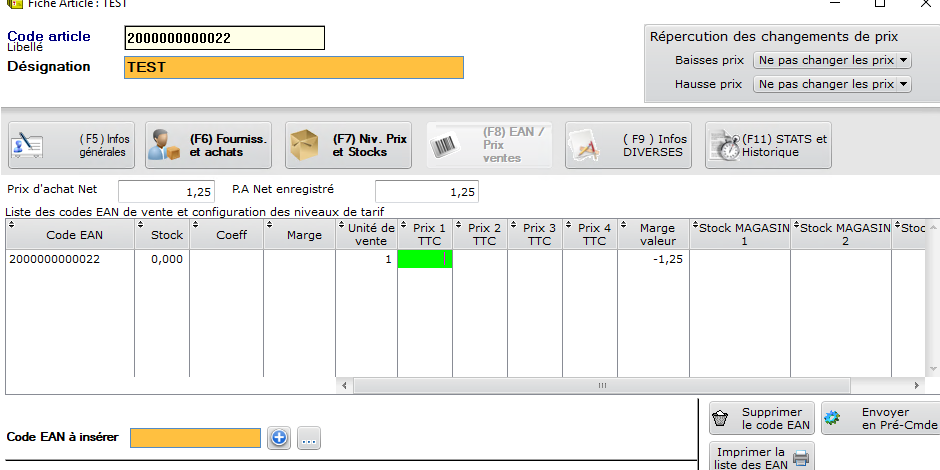Screen dimensions: 940x470
Task: Click the blue plus icon to insert EAN
Action: (x=279, y=438)
